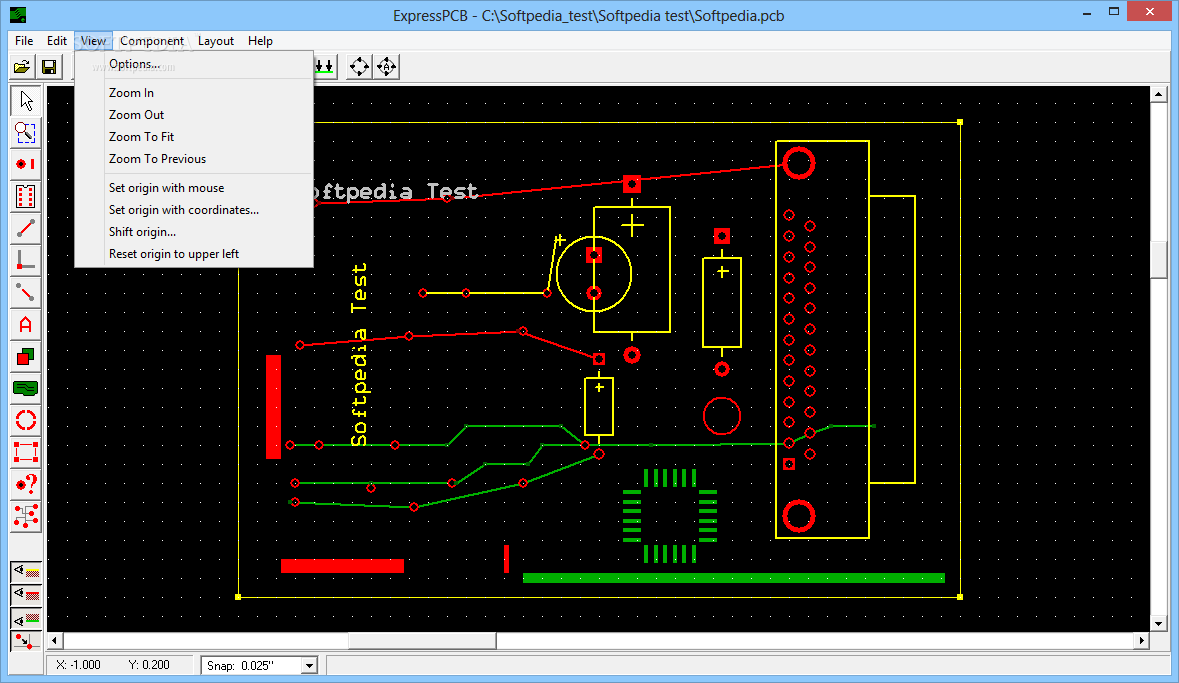
Task: Click the horizontal scrollbar right arrow
Action: tap(1141, 641)
